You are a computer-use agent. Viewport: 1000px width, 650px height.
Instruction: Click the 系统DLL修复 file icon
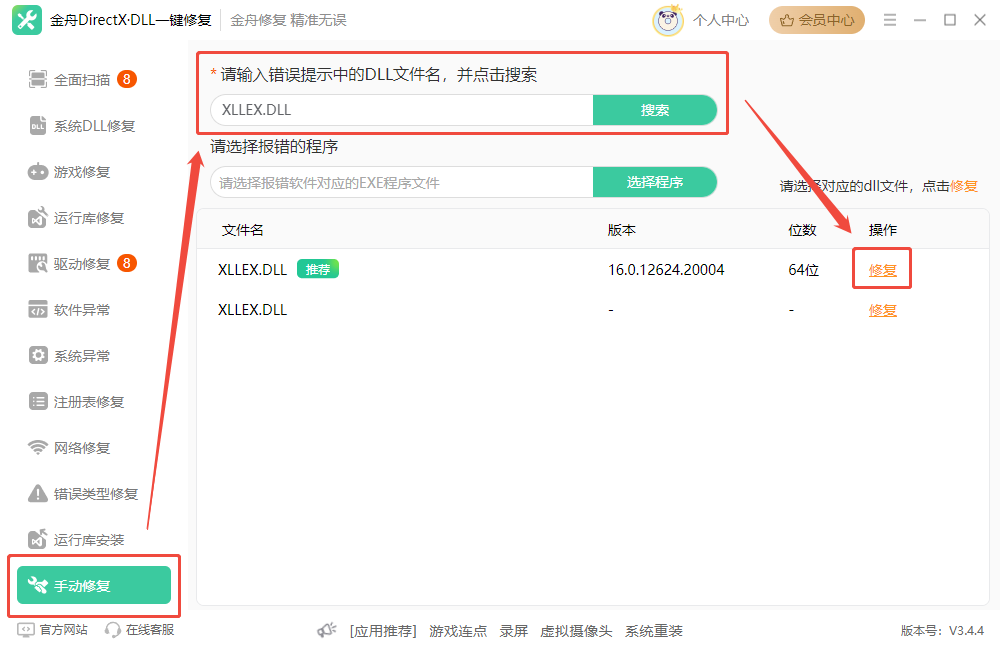pyautogui.click(x=38, y=126)
